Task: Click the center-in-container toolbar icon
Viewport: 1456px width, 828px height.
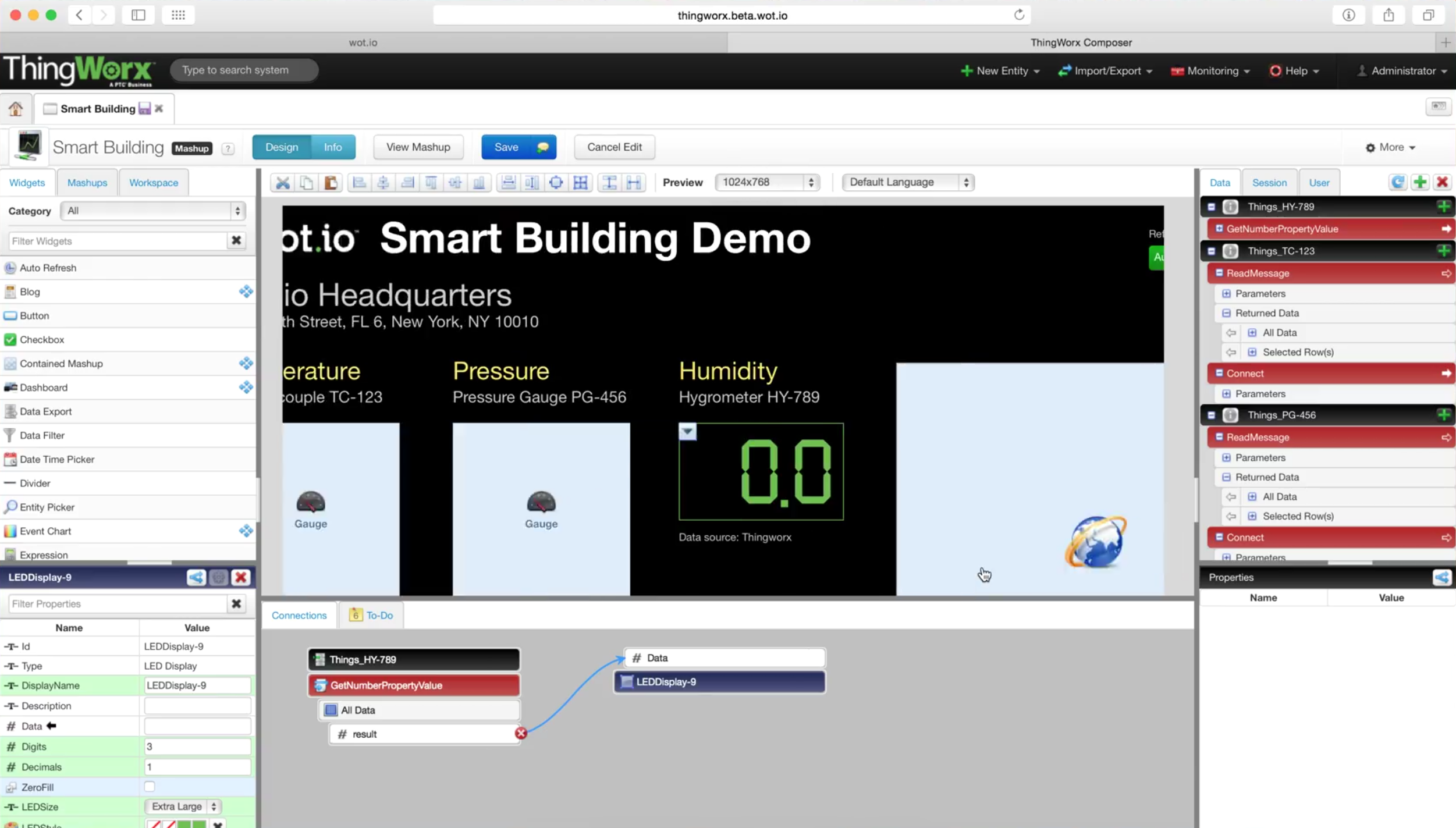Action: [556, 183]
